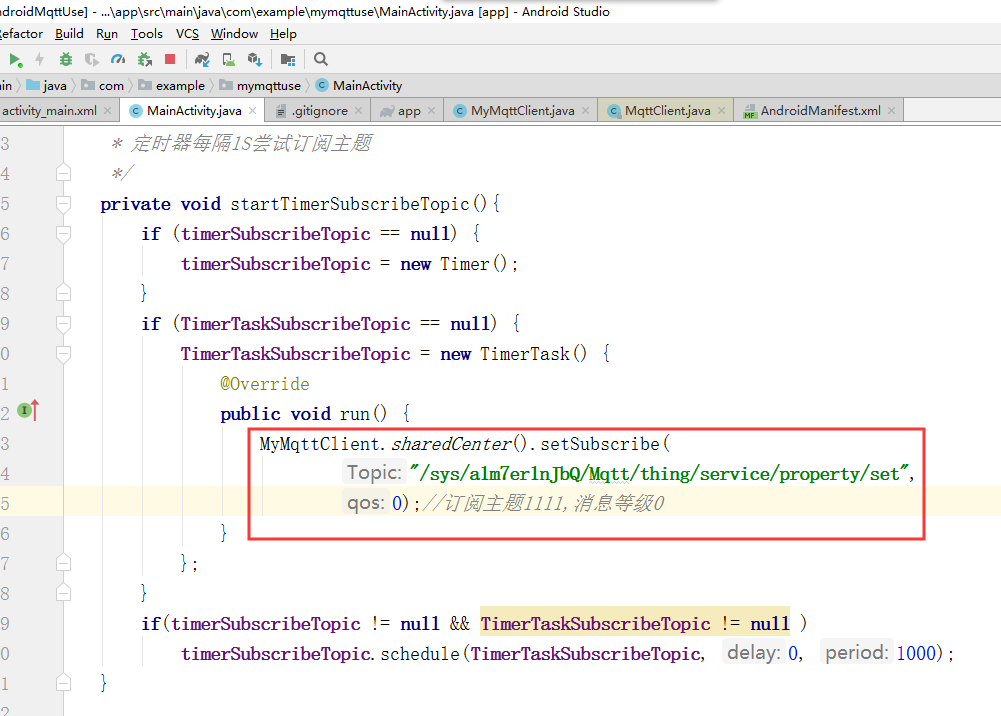Image resolution: width=1001 pixels, height=716 pixels.
Task: Click the implements-method gutter icon by run()
Action: (28, 410)
